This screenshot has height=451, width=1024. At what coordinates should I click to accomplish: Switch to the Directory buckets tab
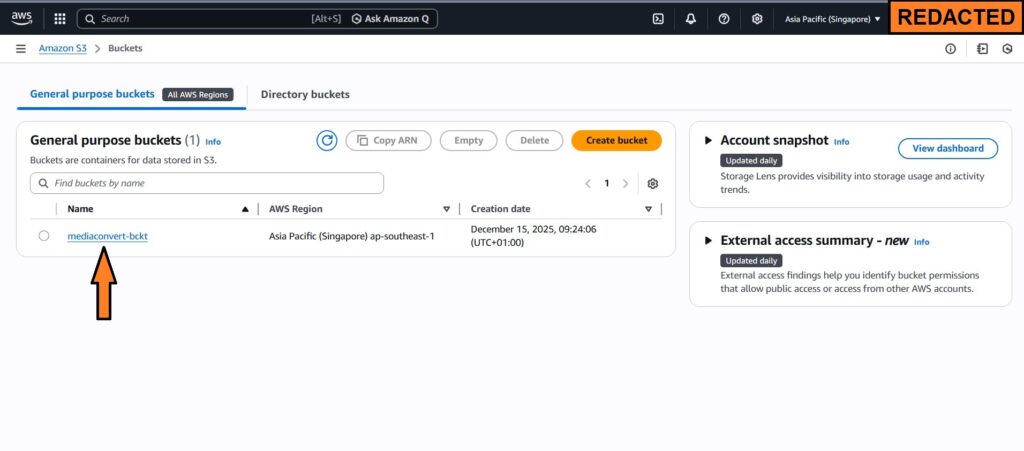click(305, 94)
